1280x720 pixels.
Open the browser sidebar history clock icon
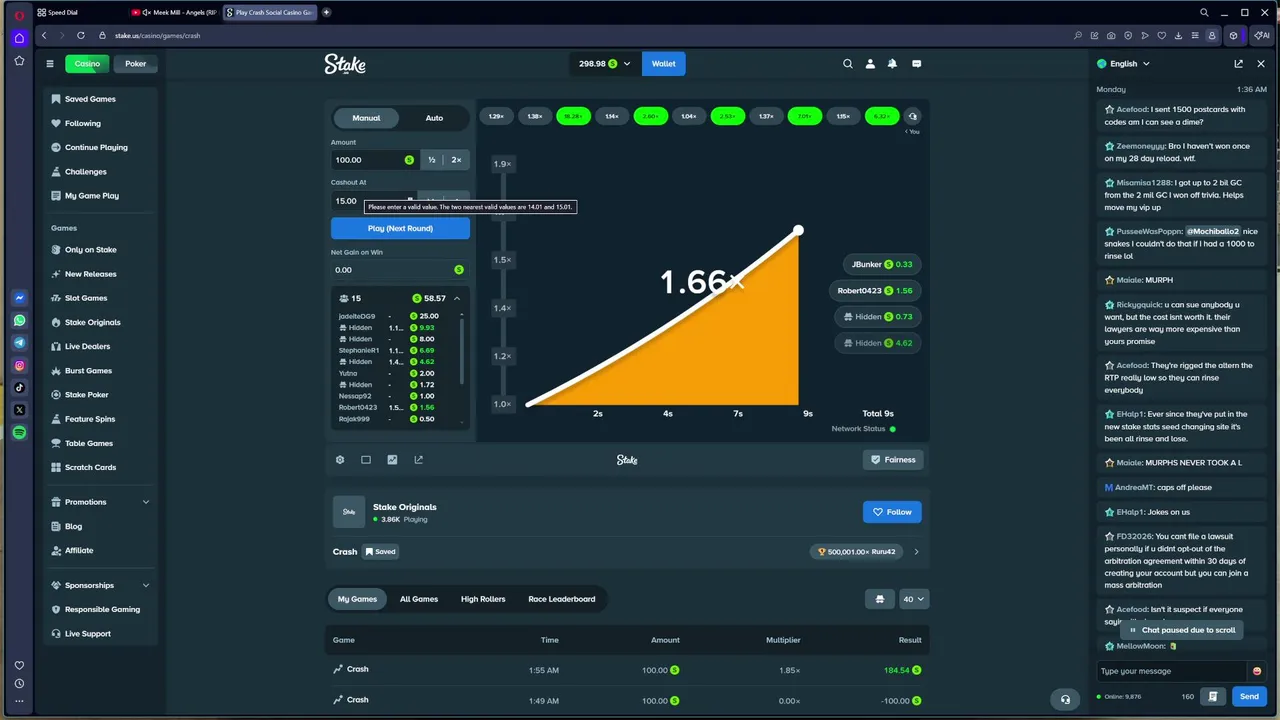(x=19, y=684)
